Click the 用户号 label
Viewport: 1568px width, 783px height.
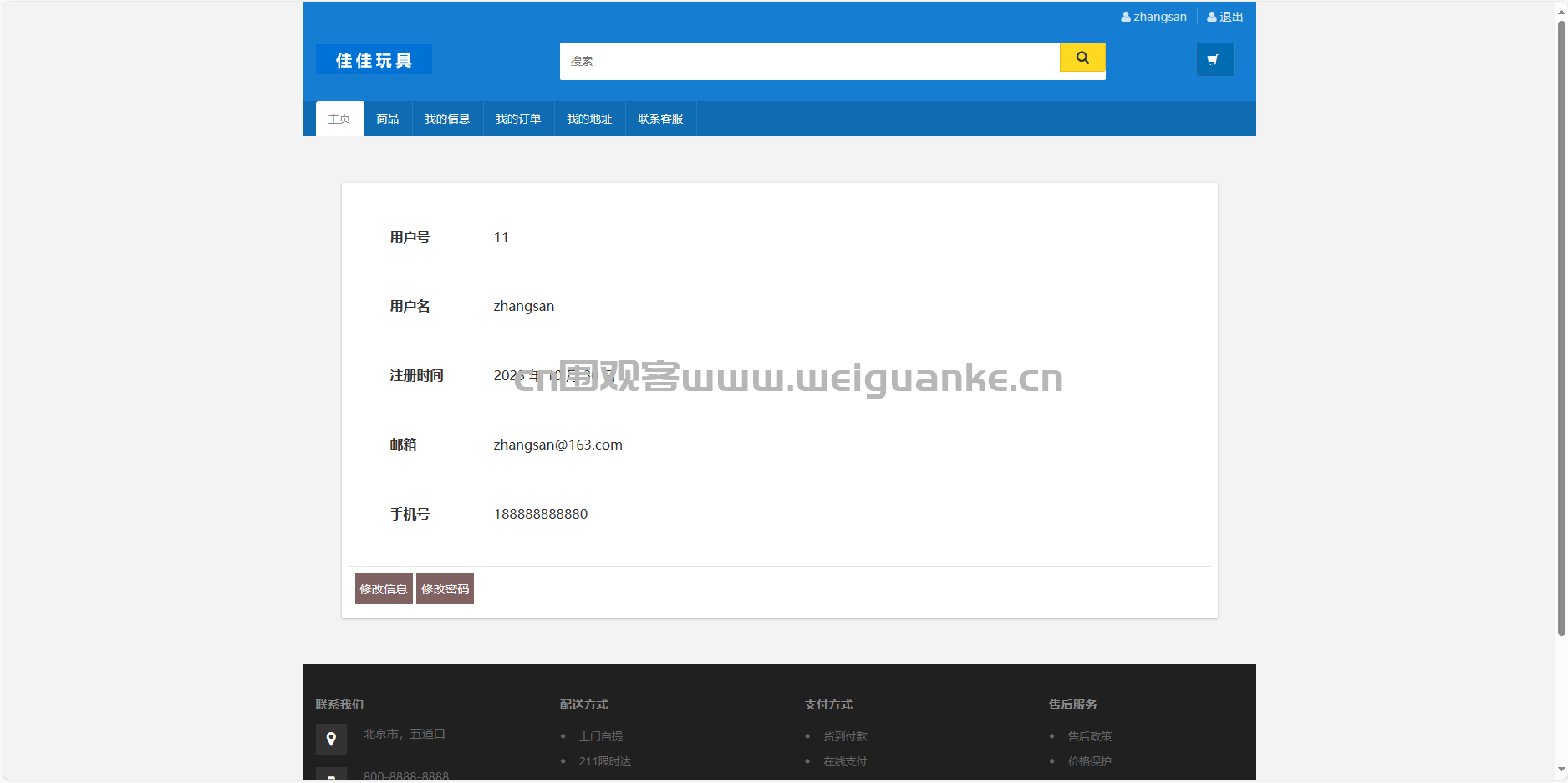coord(410,237)
